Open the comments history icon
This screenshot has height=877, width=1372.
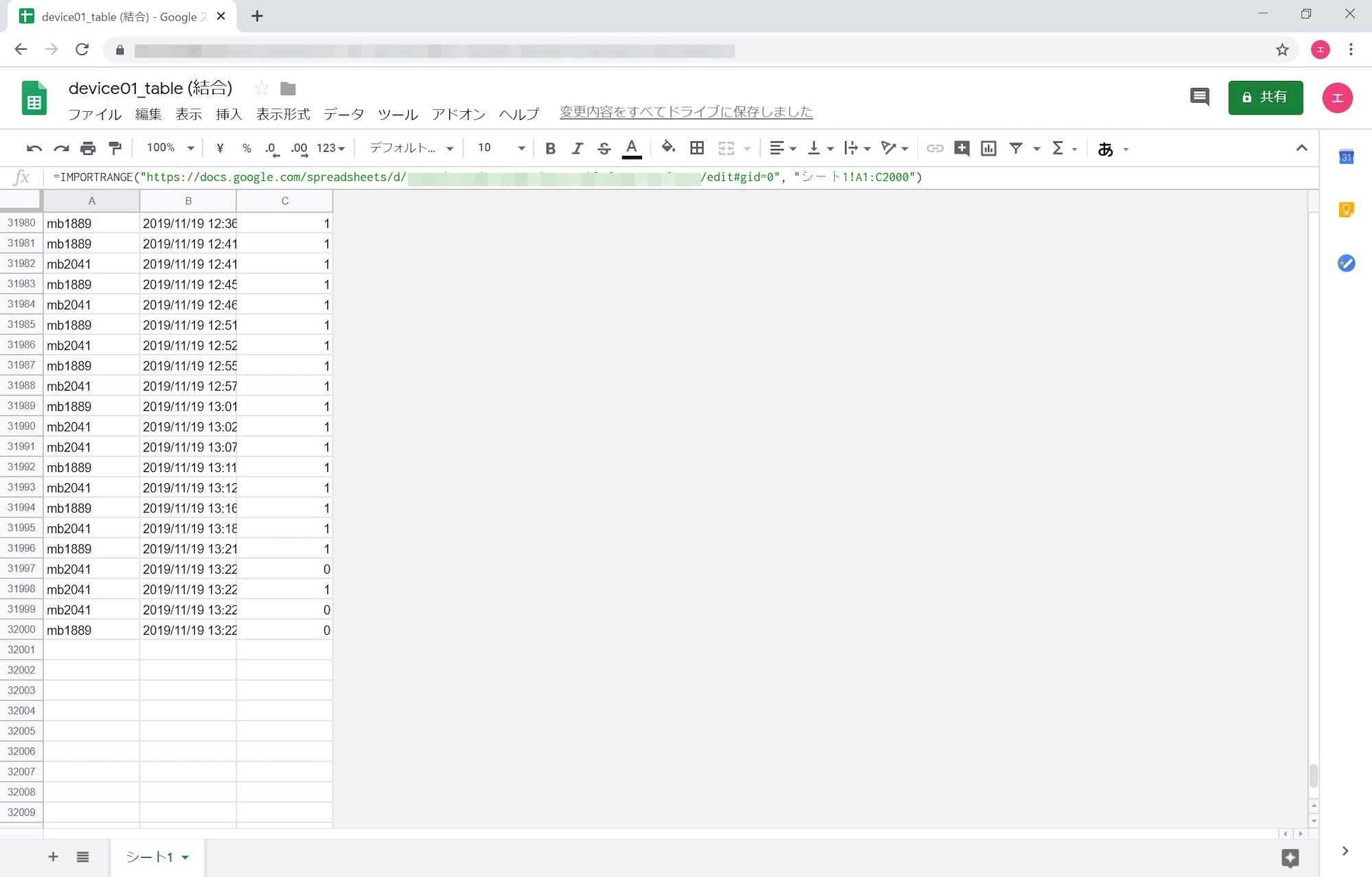[1199, 97]
